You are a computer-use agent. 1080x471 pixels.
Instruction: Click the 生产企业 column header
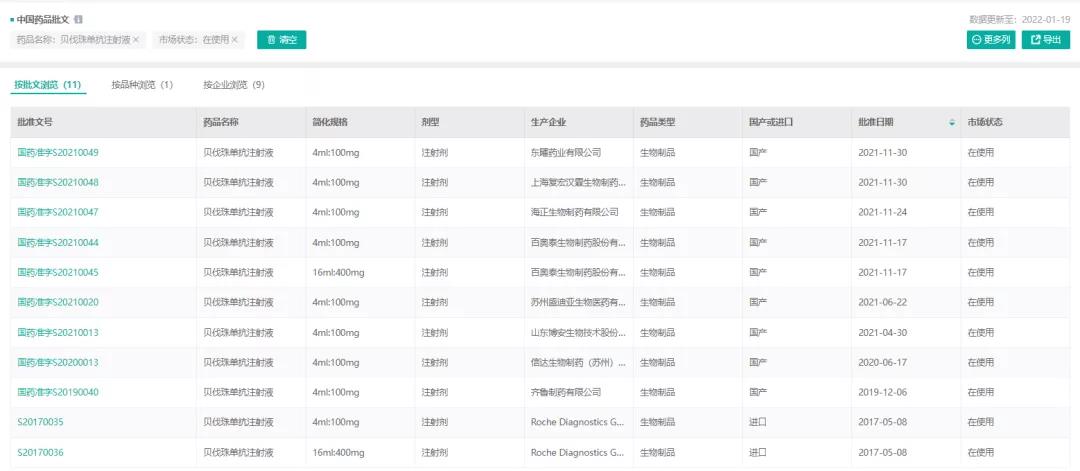click(x=548, y=122)
